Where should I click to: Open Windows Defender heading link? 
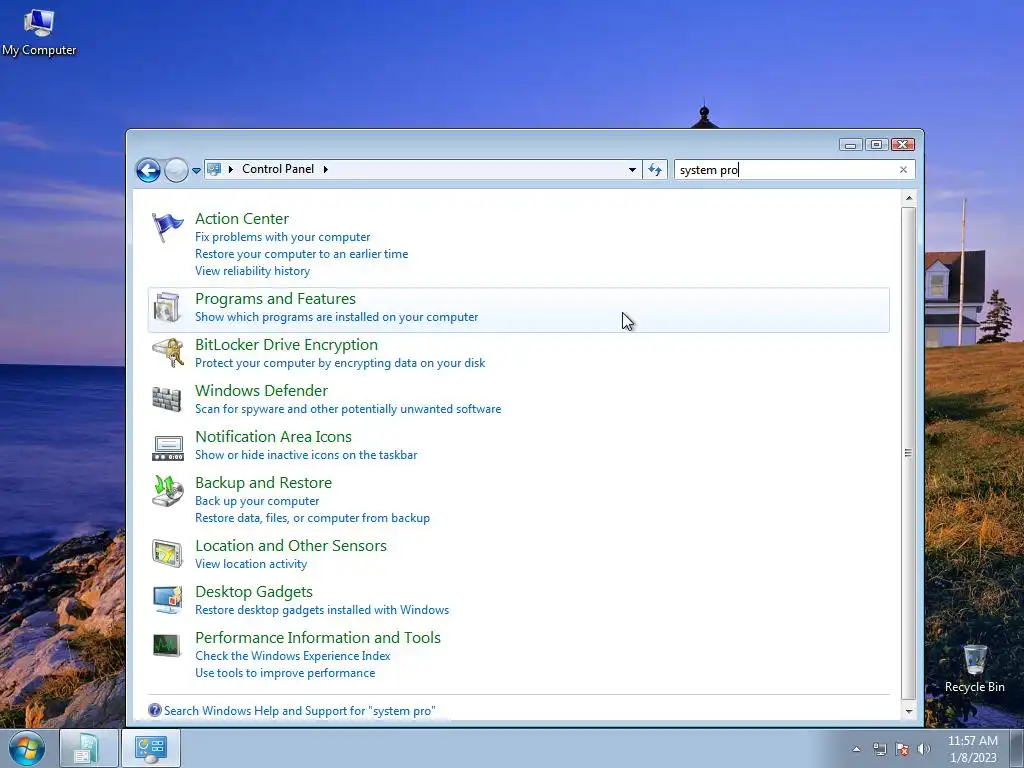pyautogui.click(x=261, y=391)
